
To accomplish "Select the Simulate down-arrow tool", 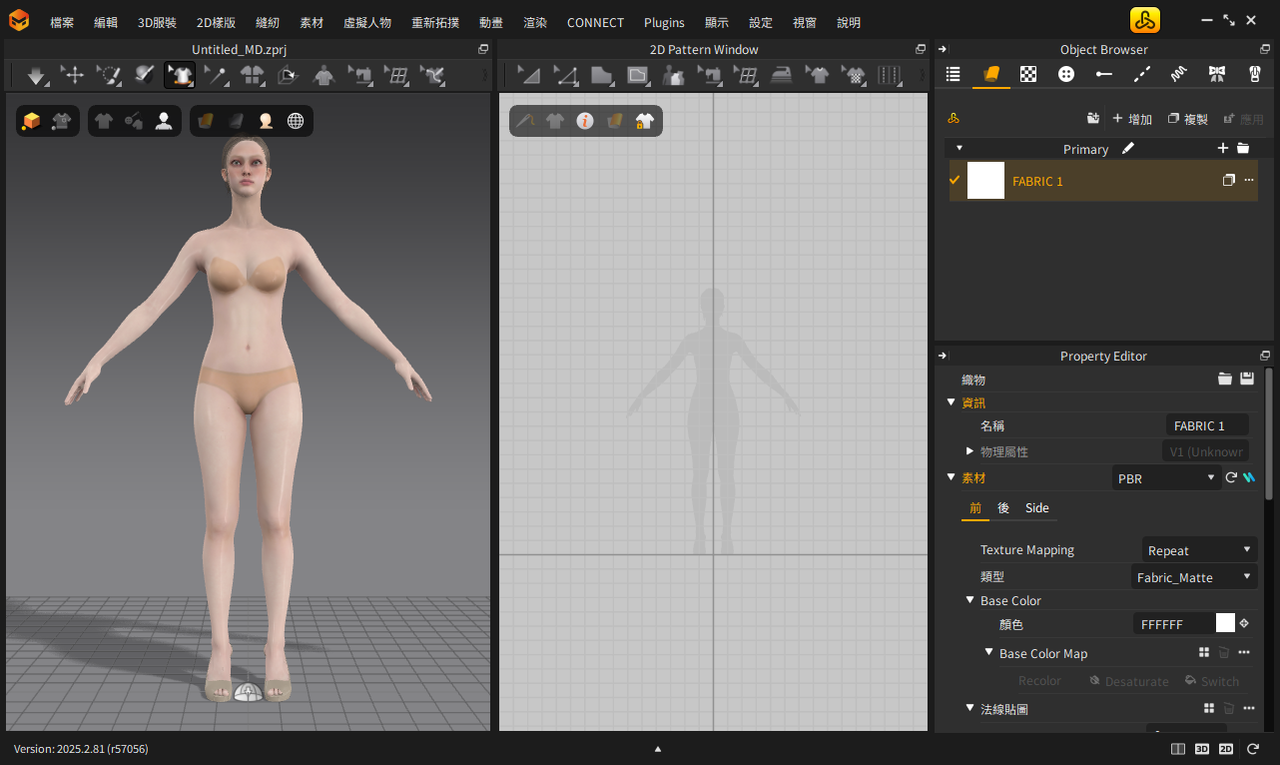I will 37,75.
